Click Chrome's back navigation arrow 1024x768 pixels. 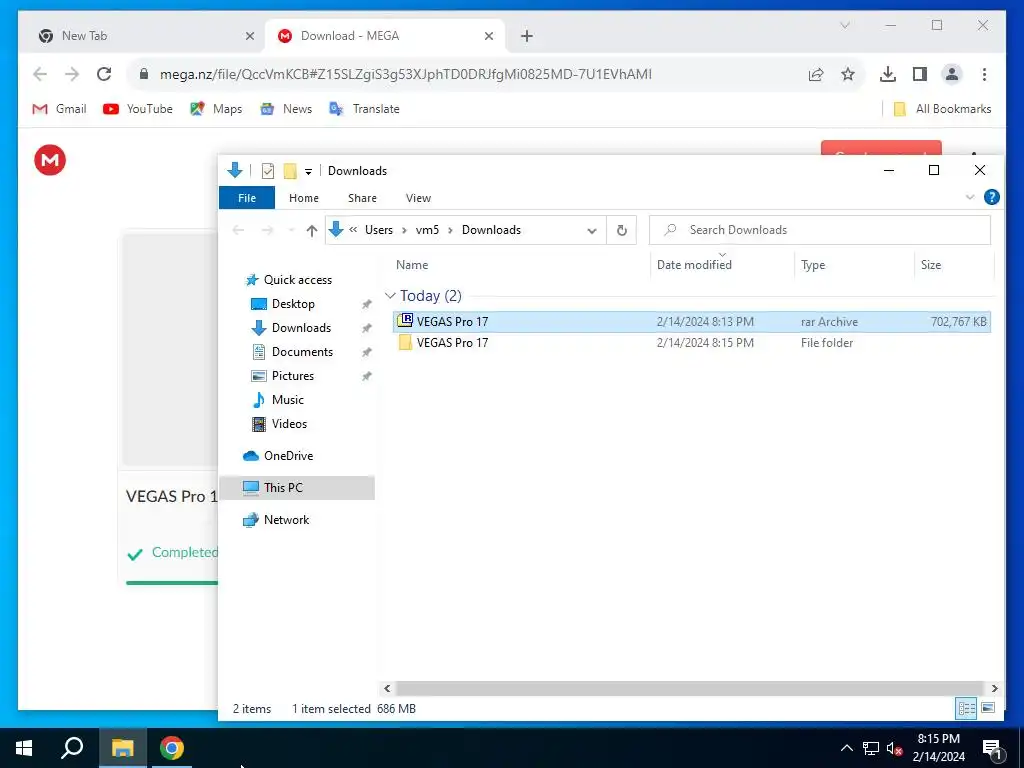pyautogui.click(x=40, y=74)
